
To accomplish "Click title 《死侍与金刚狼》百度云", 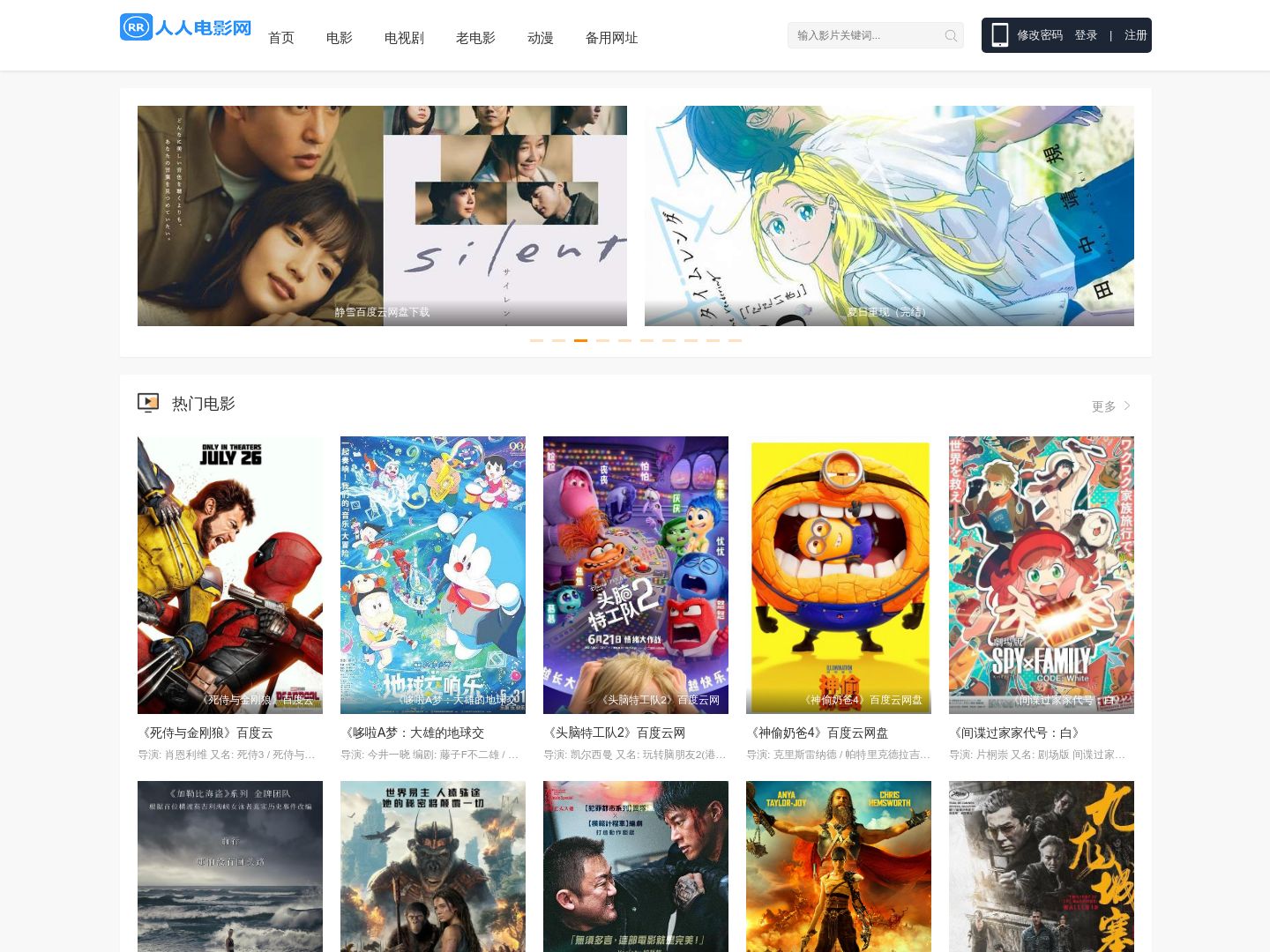I will [205, 733].
